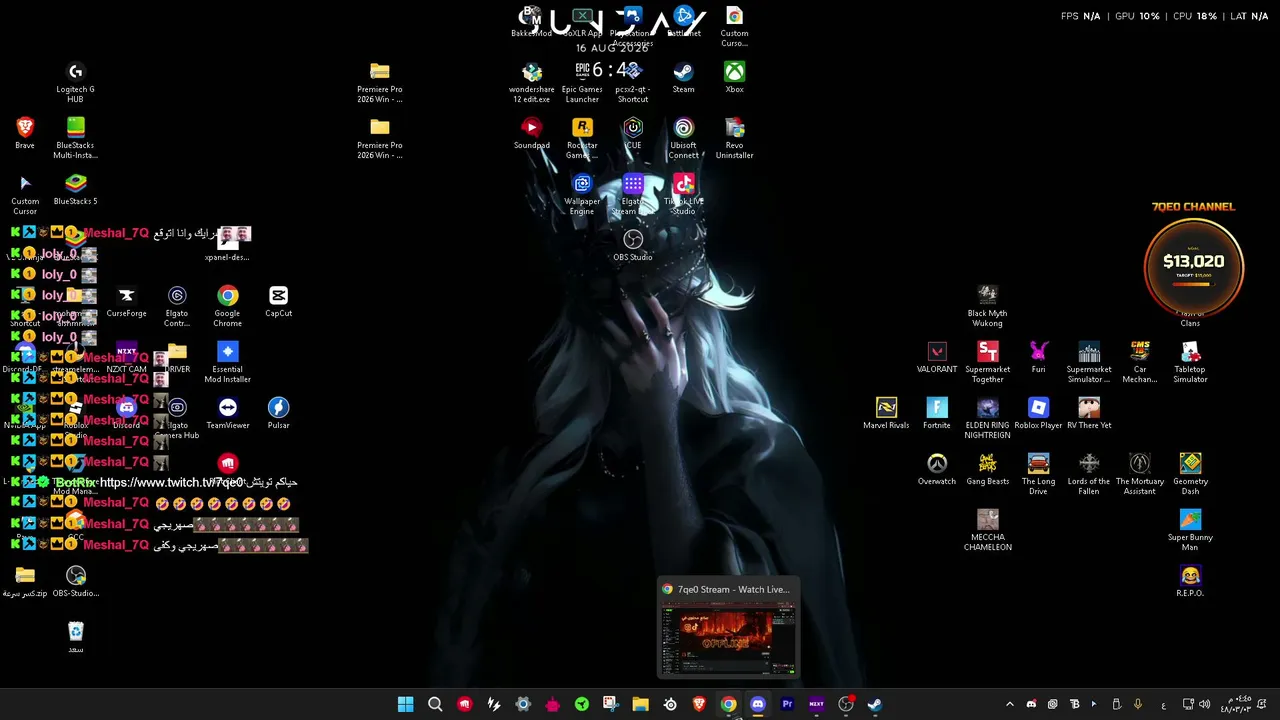Select the Tabletop Simulator icon
The image size is (1280, 720).
point(1190,362)
